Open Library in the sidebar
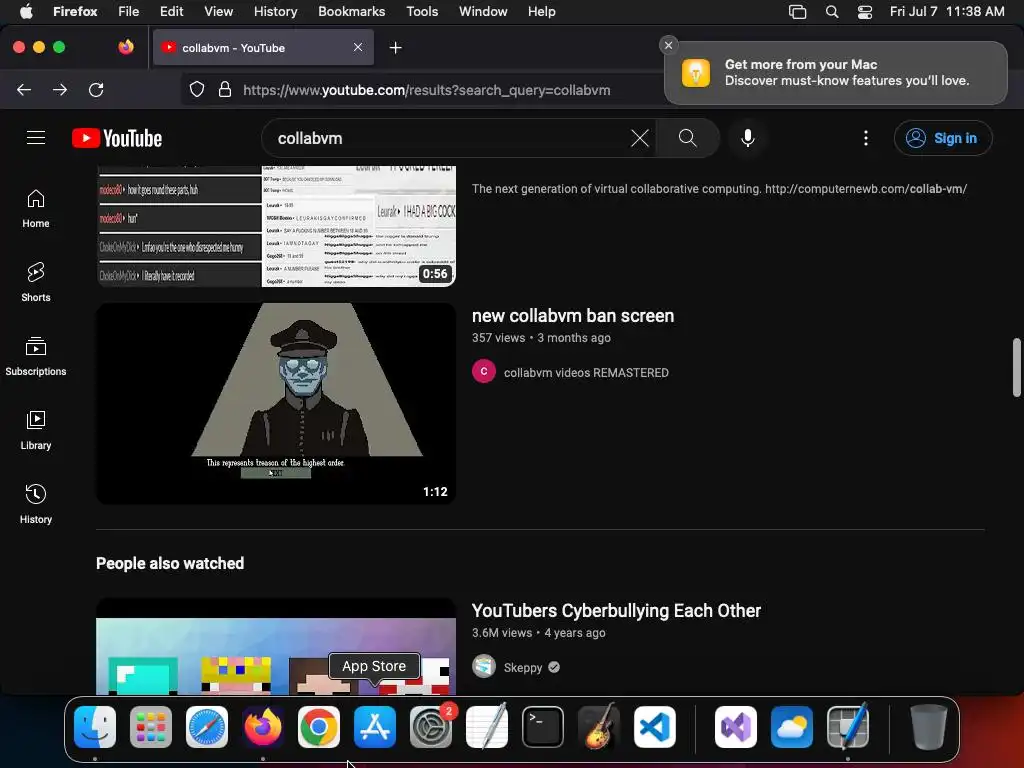Image resolution: width=1024 pixels, height=768 pixels. point(36,430)
